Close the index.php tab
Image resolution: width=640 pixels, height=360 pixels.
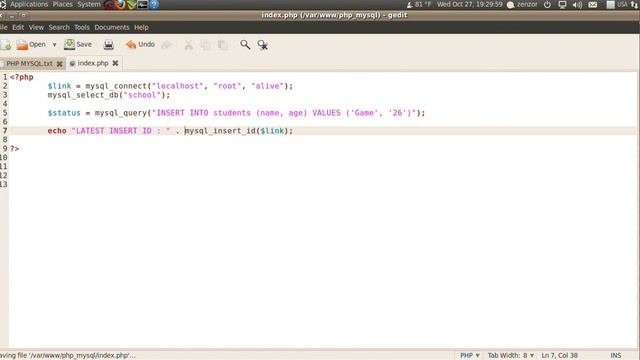coord(116,63)
